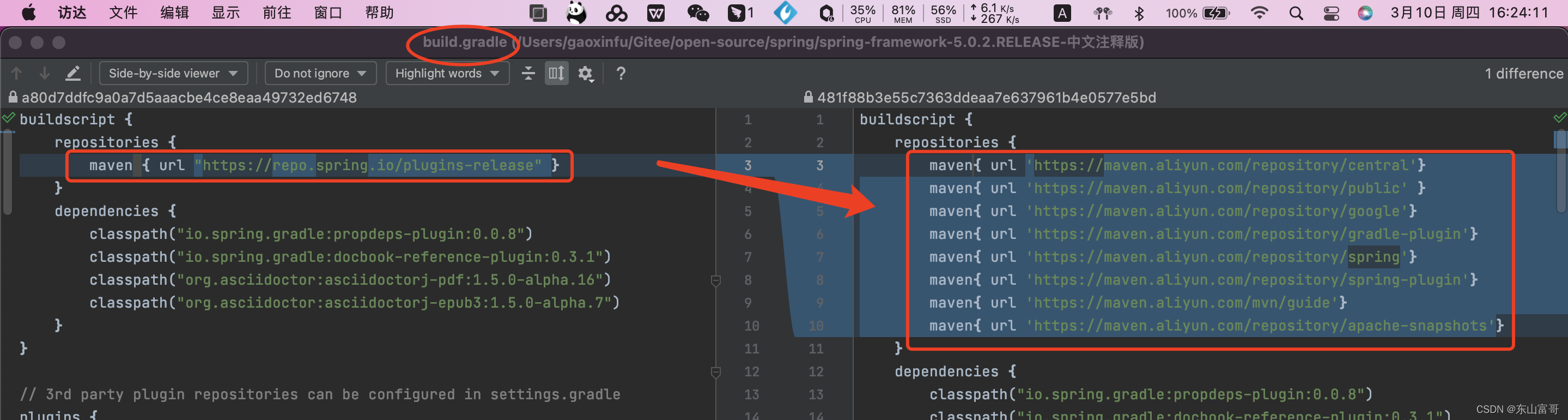Click the CPU 35% monitor
Viewport: 1568px width, 420px height.
pos(862,13)
